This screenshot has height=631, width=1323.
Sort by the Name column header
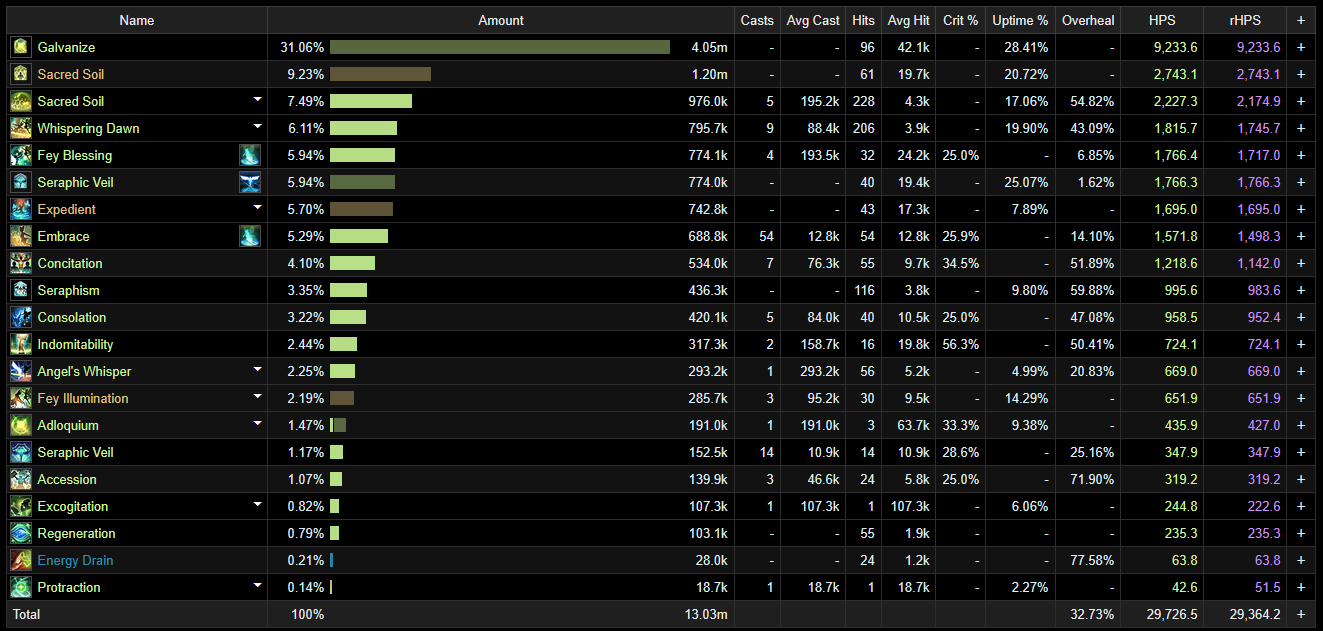pyautogui.click(x=137, y=20)
